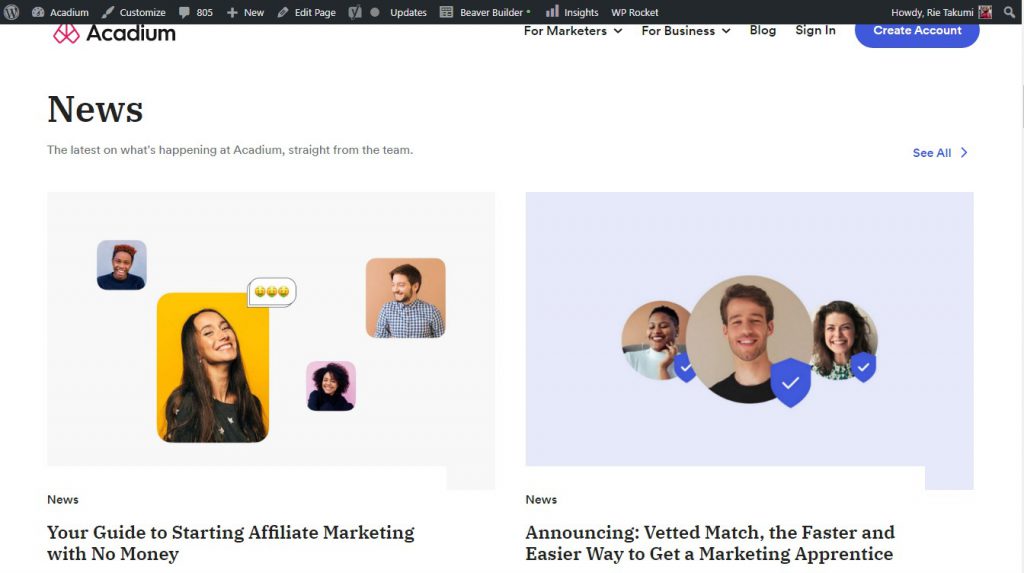Open the Beaver Builder menu
Image resolution: width=1024 pixels, height=573 pixels.
pos(485,12)
